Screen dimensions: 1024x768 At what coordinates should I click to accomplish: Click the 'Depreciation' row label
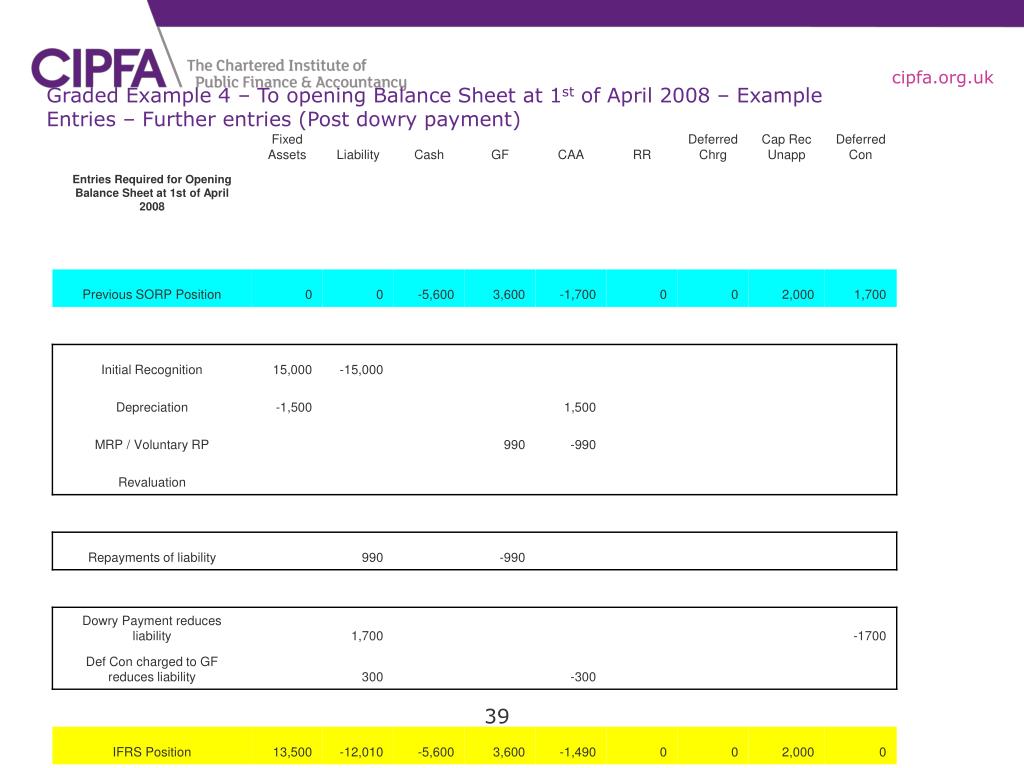pos(152,408)
